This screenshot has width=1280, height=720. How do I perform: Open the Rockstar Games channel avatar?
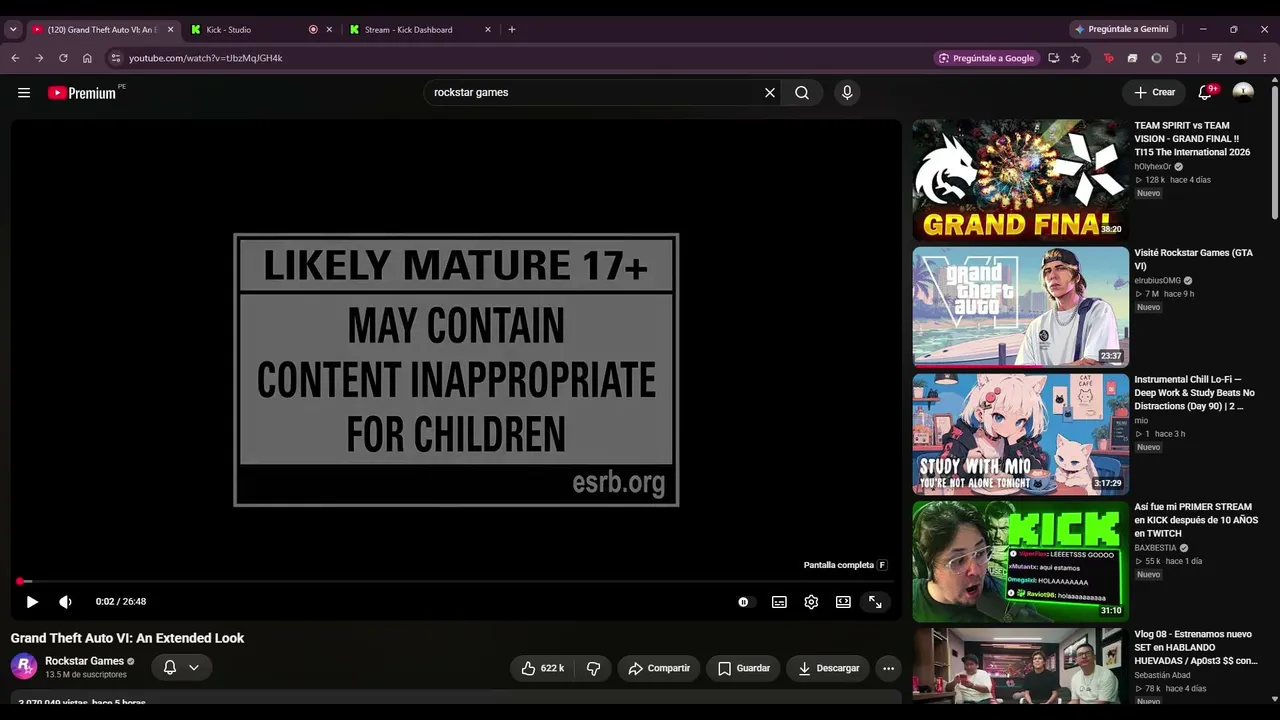coord(24,666)
